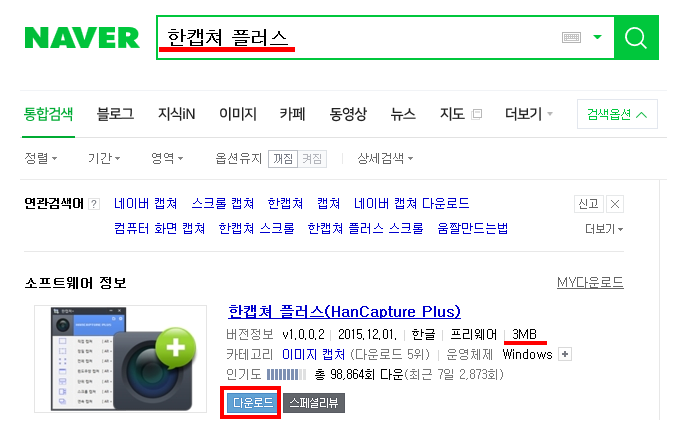Set 옵션유지 to 꺼짐

283,159
